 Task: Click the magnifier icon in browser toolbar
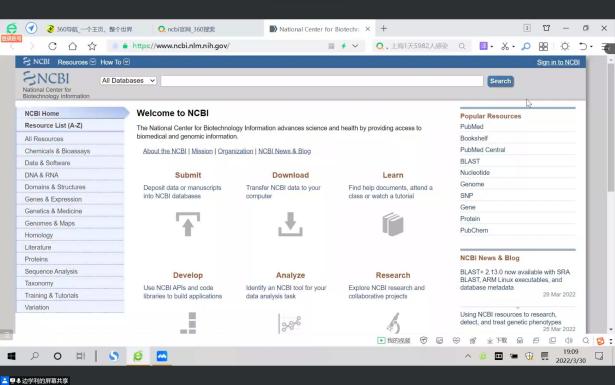coord(526,46)
